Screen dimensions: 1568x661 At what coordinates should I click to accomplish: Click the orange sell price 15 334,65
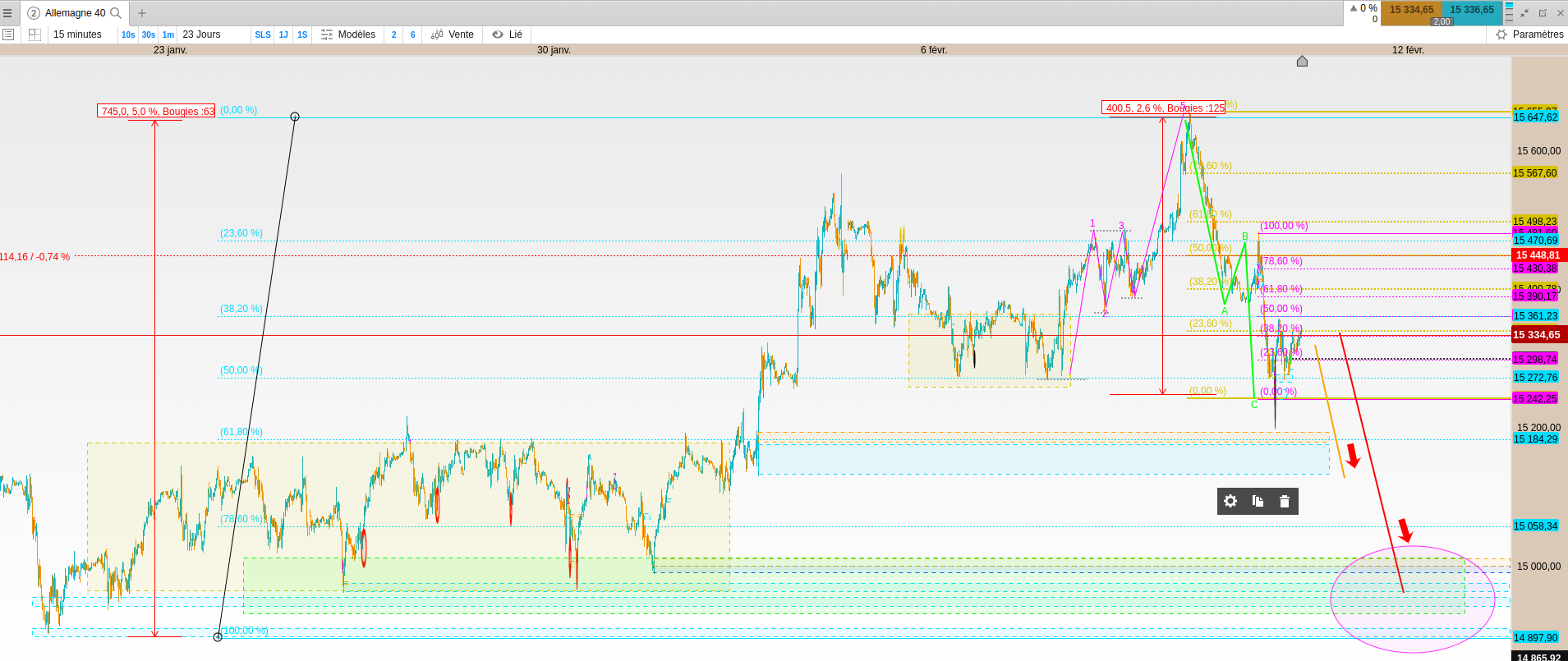(1411, 11)
